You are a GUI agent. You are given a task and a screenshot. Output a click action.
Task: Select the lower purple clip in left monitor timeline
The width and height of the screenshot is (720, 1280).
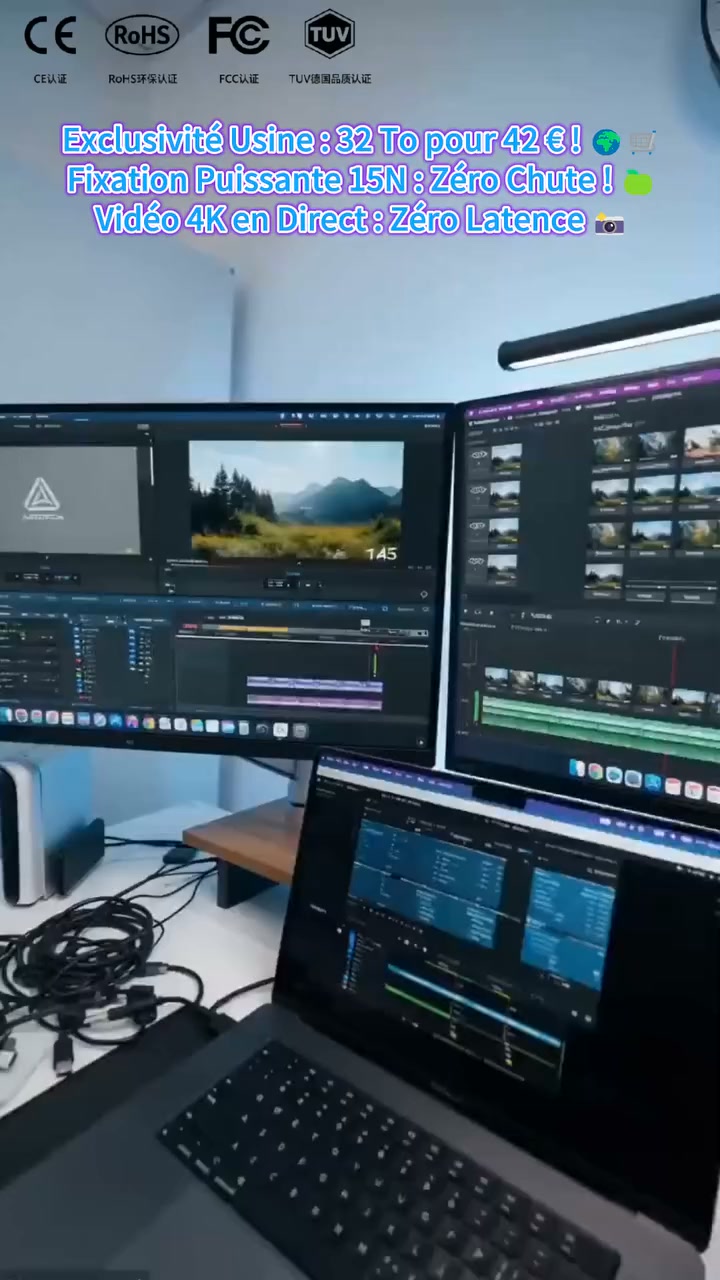(314, 702)
